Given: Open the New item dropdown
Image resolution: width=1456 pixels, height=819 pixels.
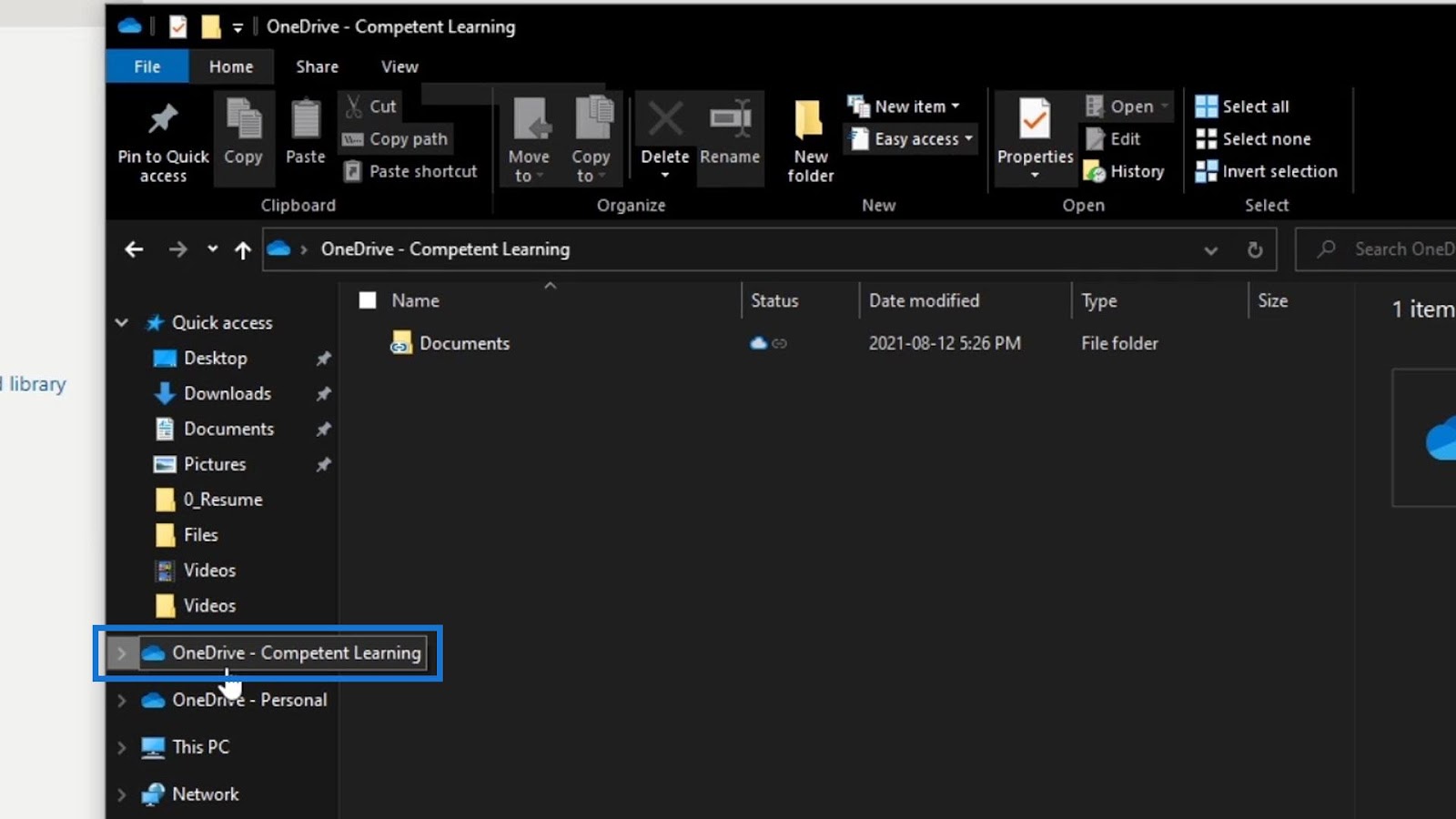Looking at the screenshot, I should [x=904, y=106].
